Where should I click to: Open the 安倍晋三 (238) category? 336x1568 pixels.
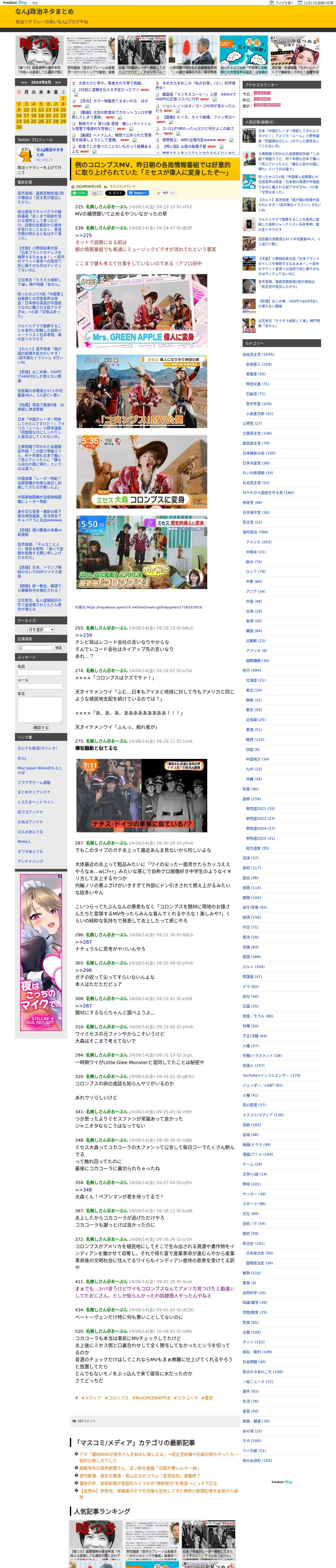point(259,364)
